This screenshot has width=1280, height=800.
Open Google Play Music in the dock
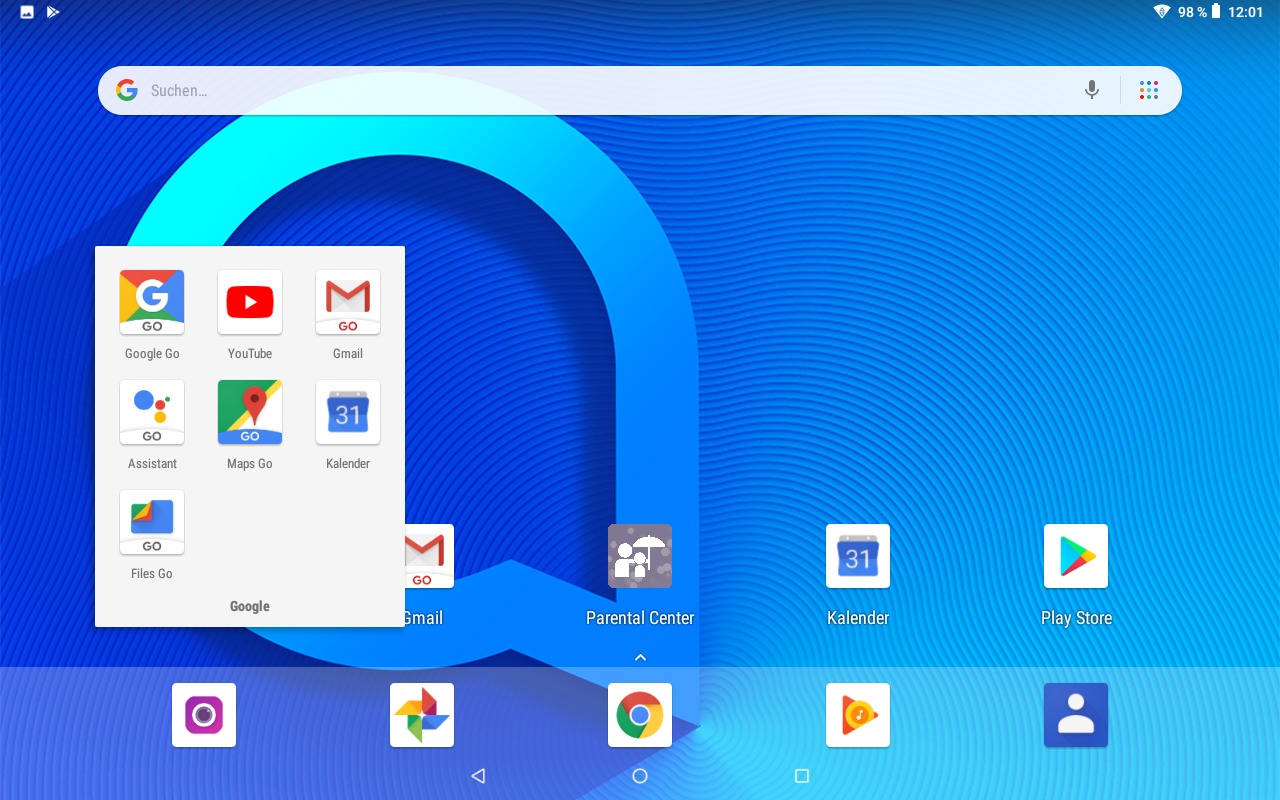point(858,715)
